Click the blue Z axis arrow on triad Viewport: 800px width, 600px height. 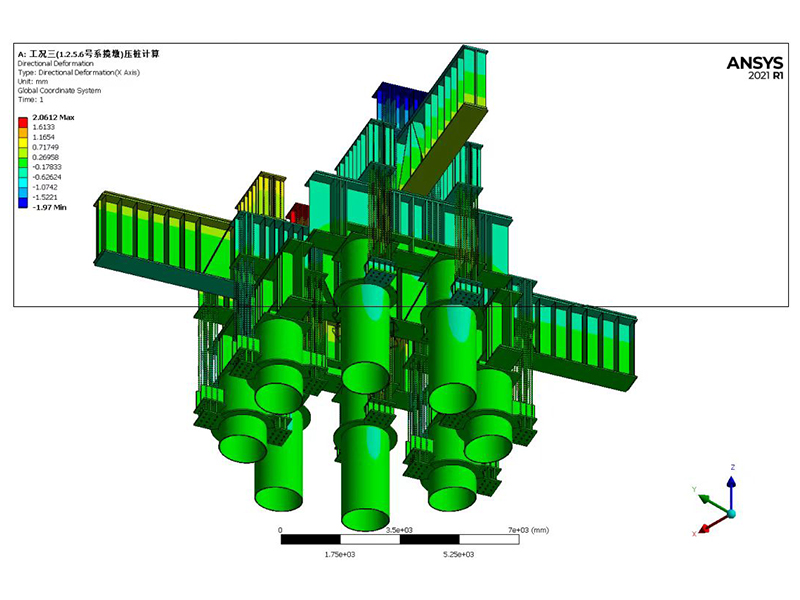(x=732, y=491)
